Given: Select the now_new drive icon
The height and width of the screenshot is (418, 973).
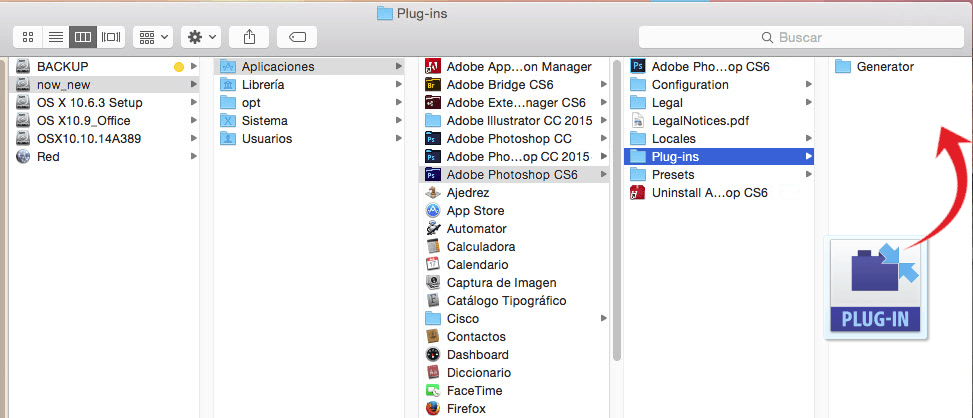Looking at the screenshot, I should tap(23, 84).
